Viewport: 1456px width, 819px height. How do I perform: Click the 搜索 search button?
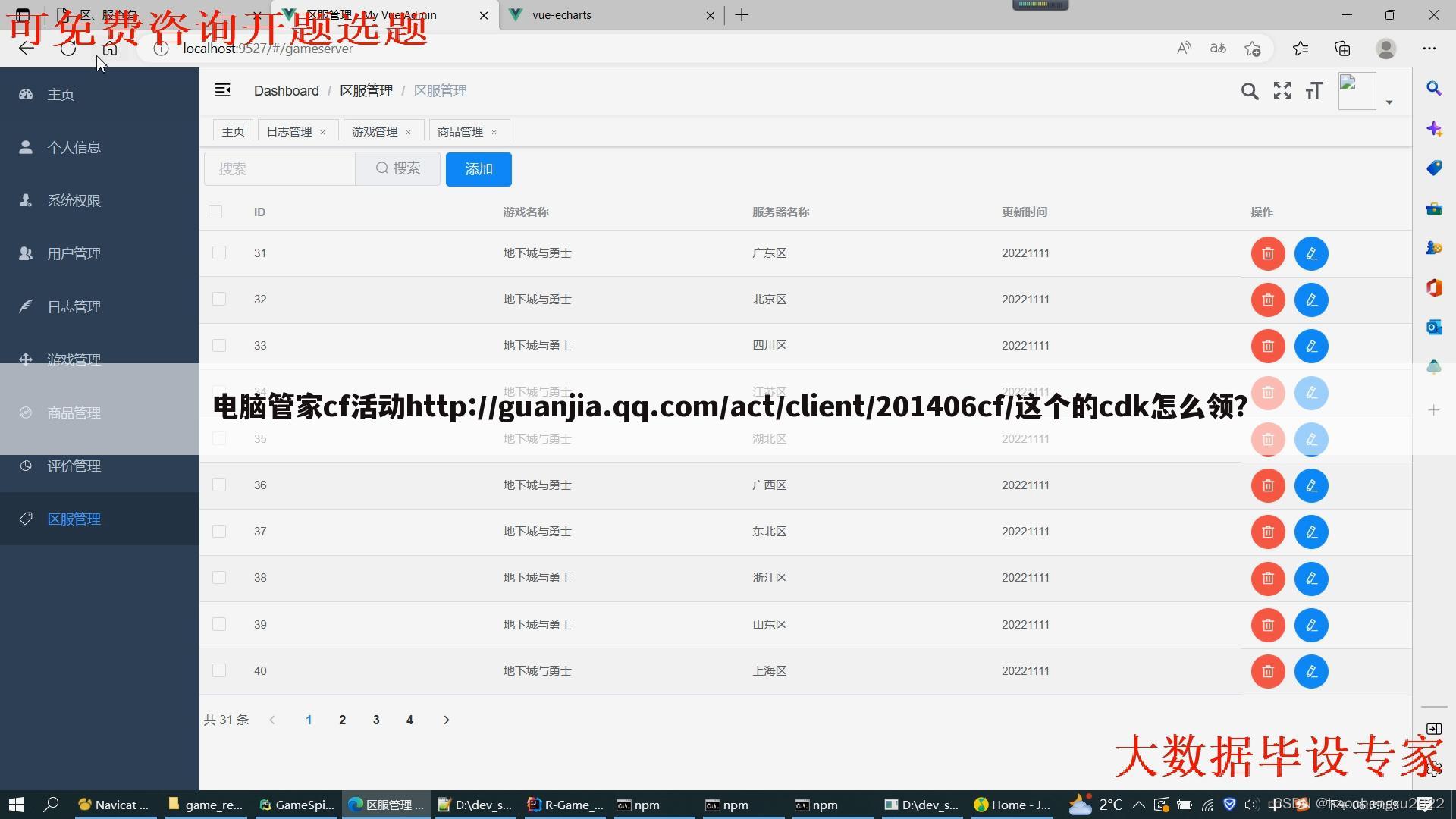click(x=398, y=168)
